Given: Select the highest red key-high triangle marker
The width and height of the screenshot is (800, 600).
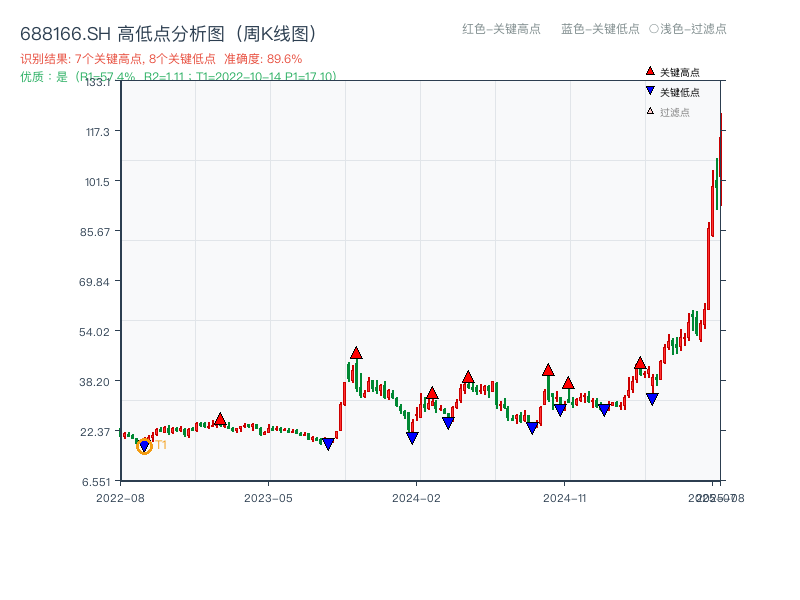Looking at the screenshot, I should (x=356, y=353).
